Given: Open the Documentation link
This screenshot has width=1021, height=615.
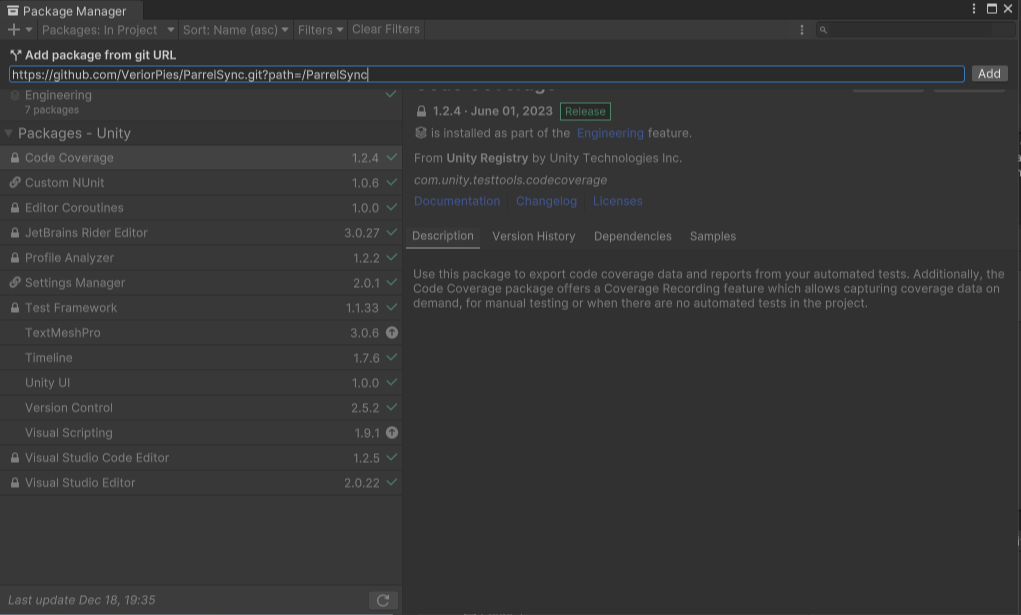Looking at the screenshot, I should tap(457, 201).
